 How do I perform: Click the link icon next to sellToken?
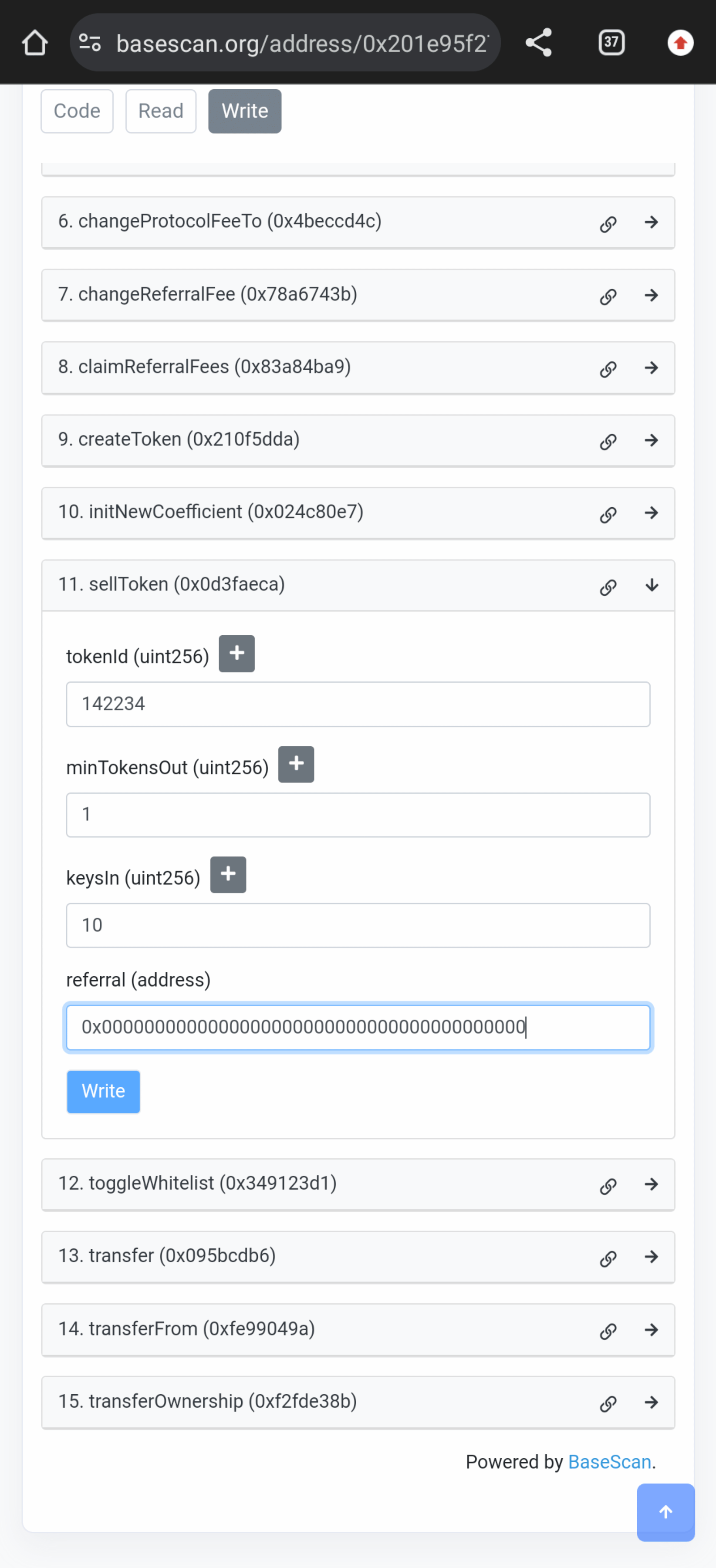[608, 587]
